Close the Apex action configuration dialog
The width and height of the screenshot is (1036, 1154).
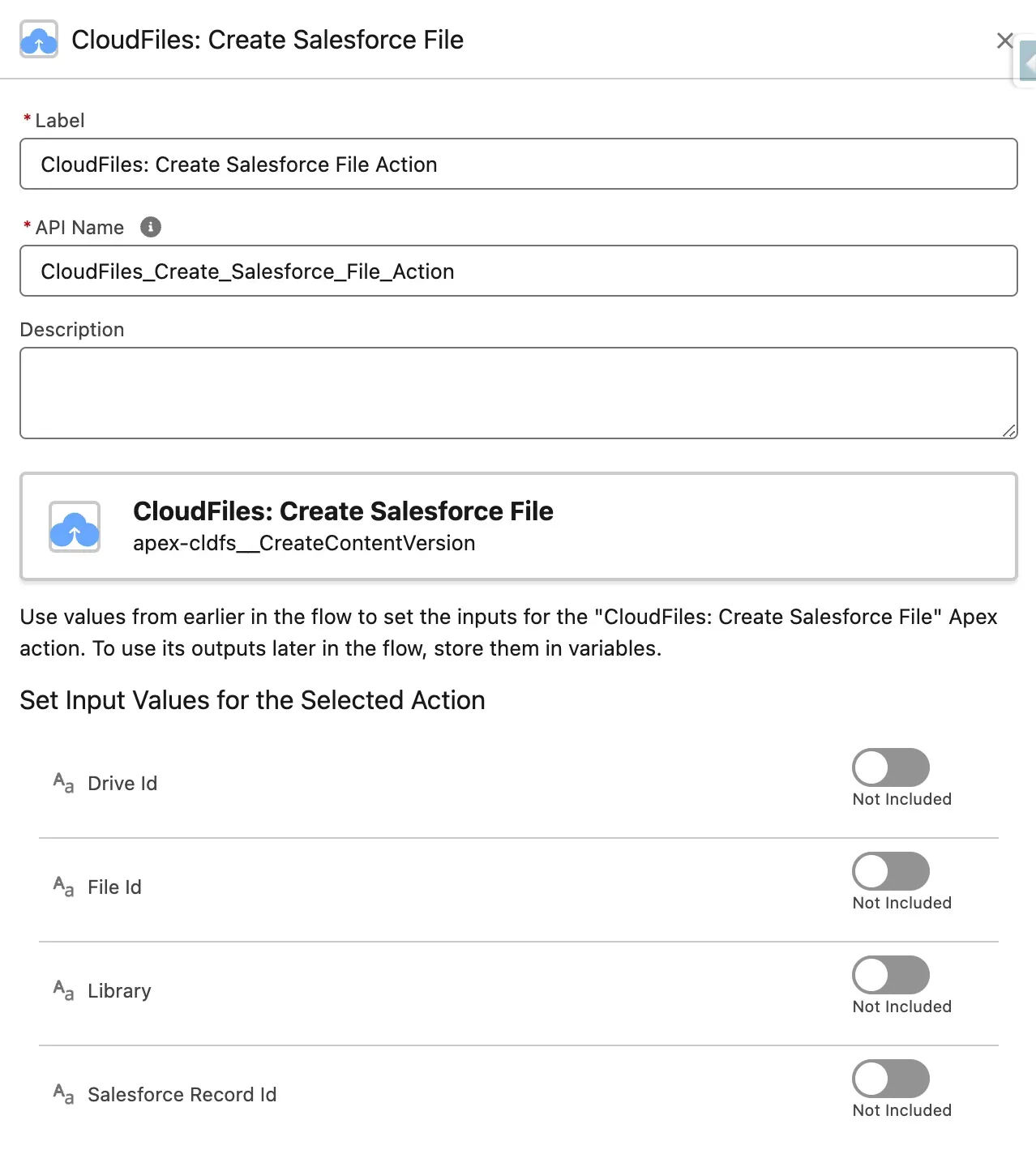point(1005,40)
